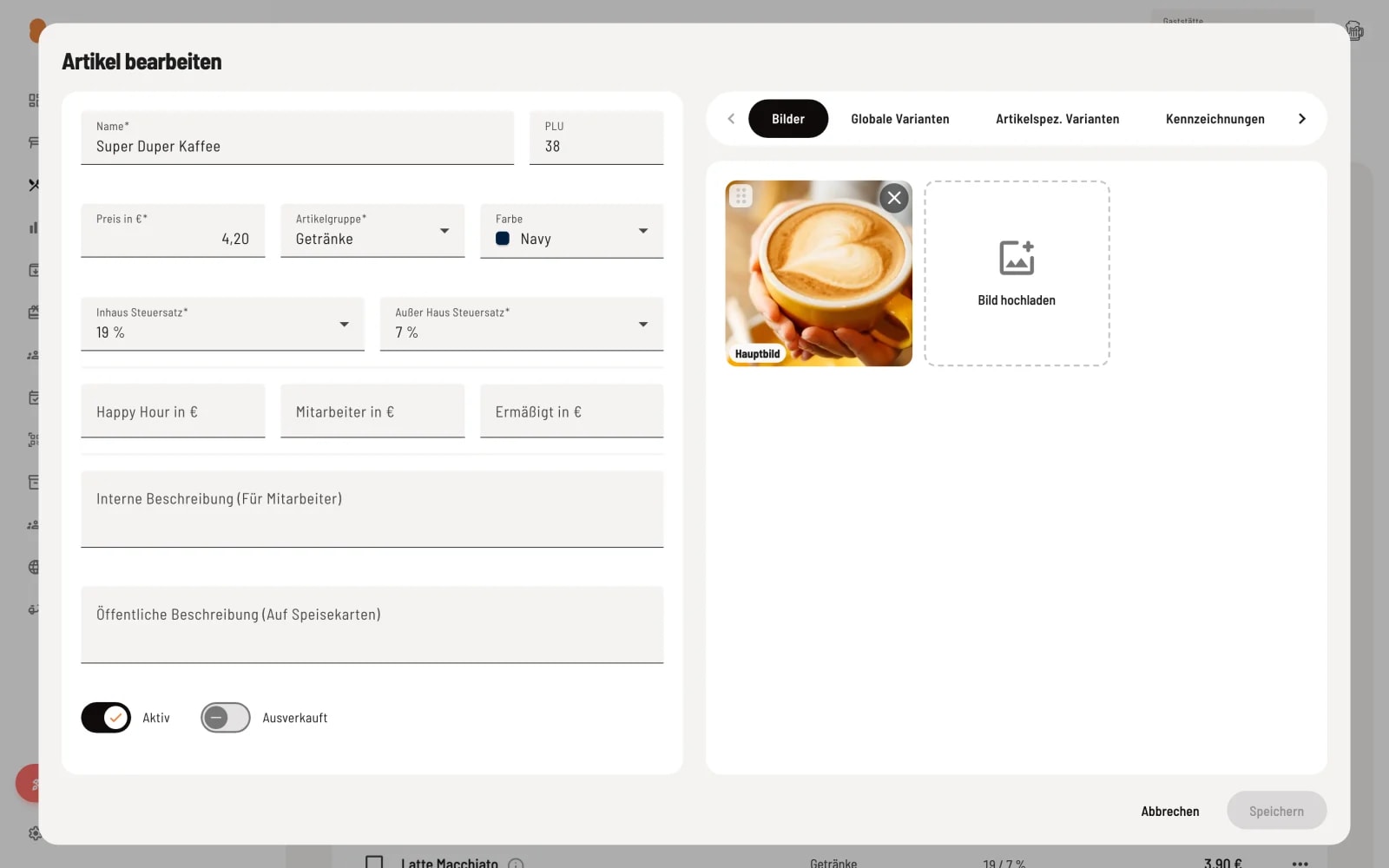This screenshot has width=1389, height=868.
Task: Click the Speichern button
Action: (1276, 811)
